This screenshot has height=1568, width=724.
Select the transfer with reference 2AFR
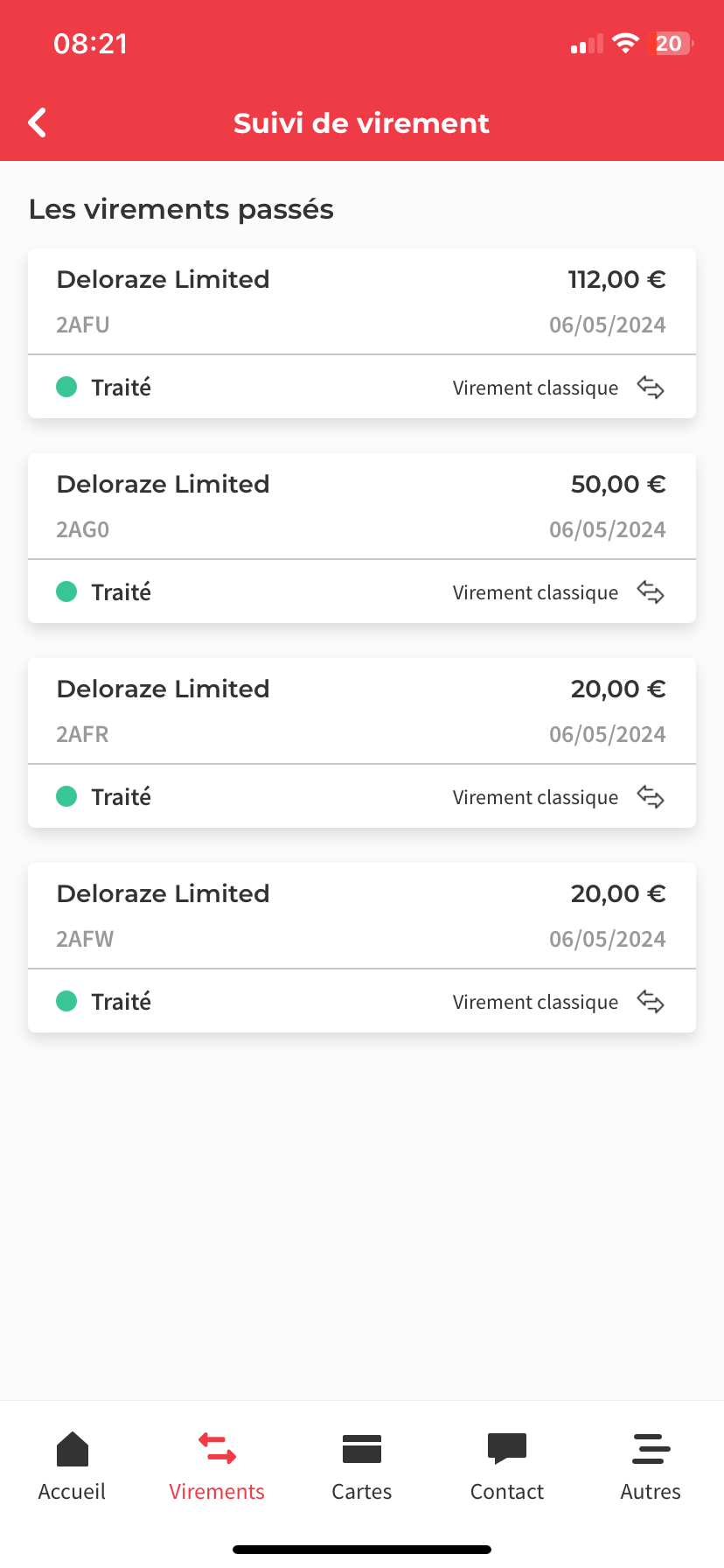tap(362, 711)
